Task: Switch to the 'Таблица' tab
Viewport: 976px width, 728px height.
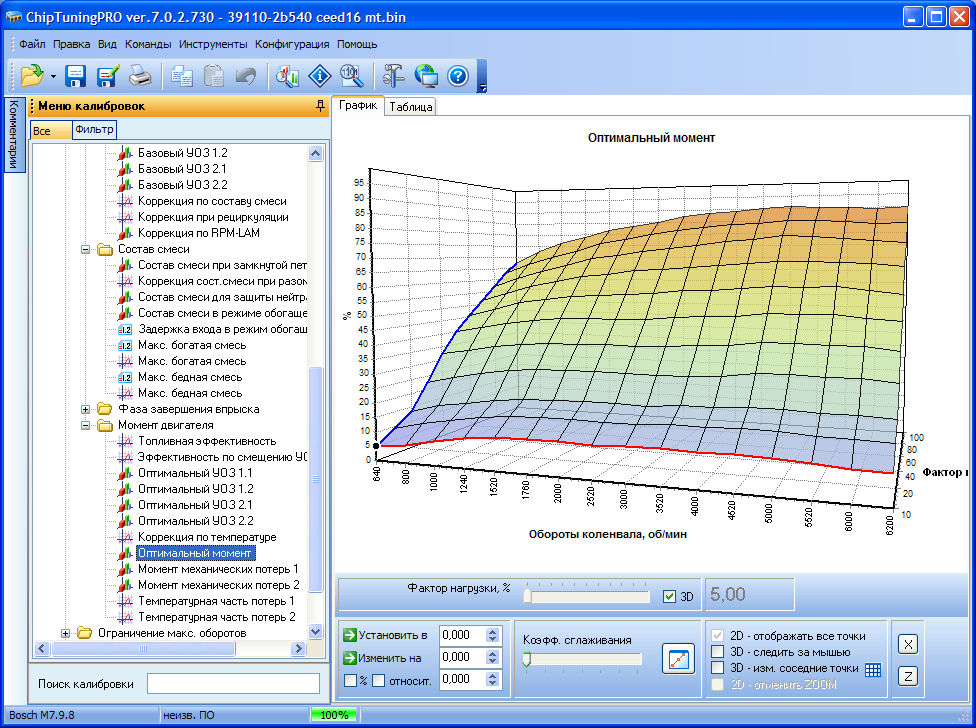Action: tap(411, 107)
